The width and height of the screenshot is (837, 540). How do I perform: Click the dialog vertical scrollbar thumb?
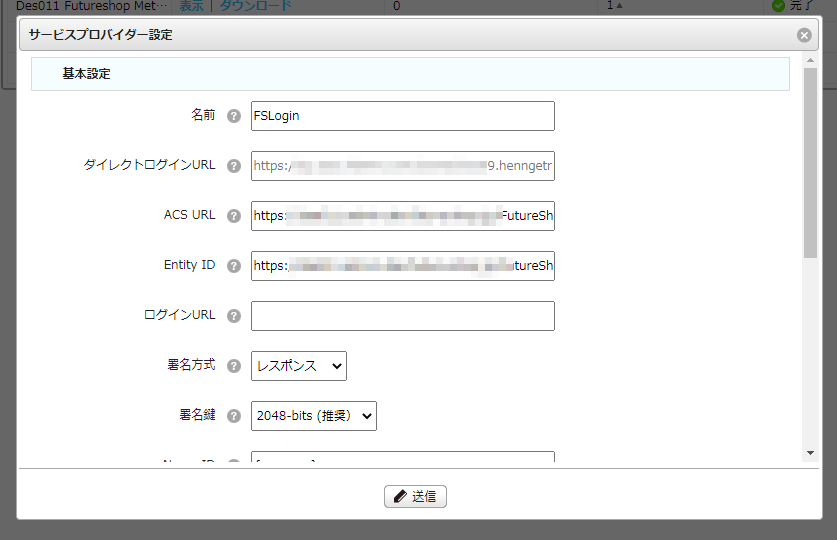810,163
